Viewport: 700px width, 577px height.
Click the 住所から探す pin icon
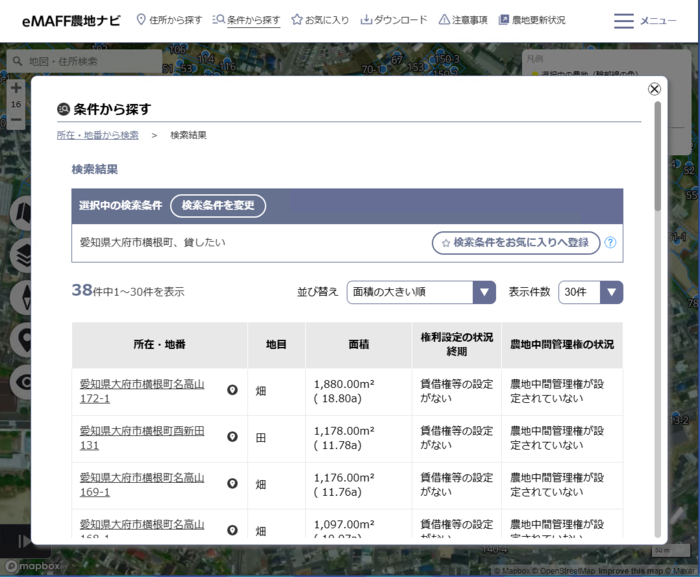141,19
